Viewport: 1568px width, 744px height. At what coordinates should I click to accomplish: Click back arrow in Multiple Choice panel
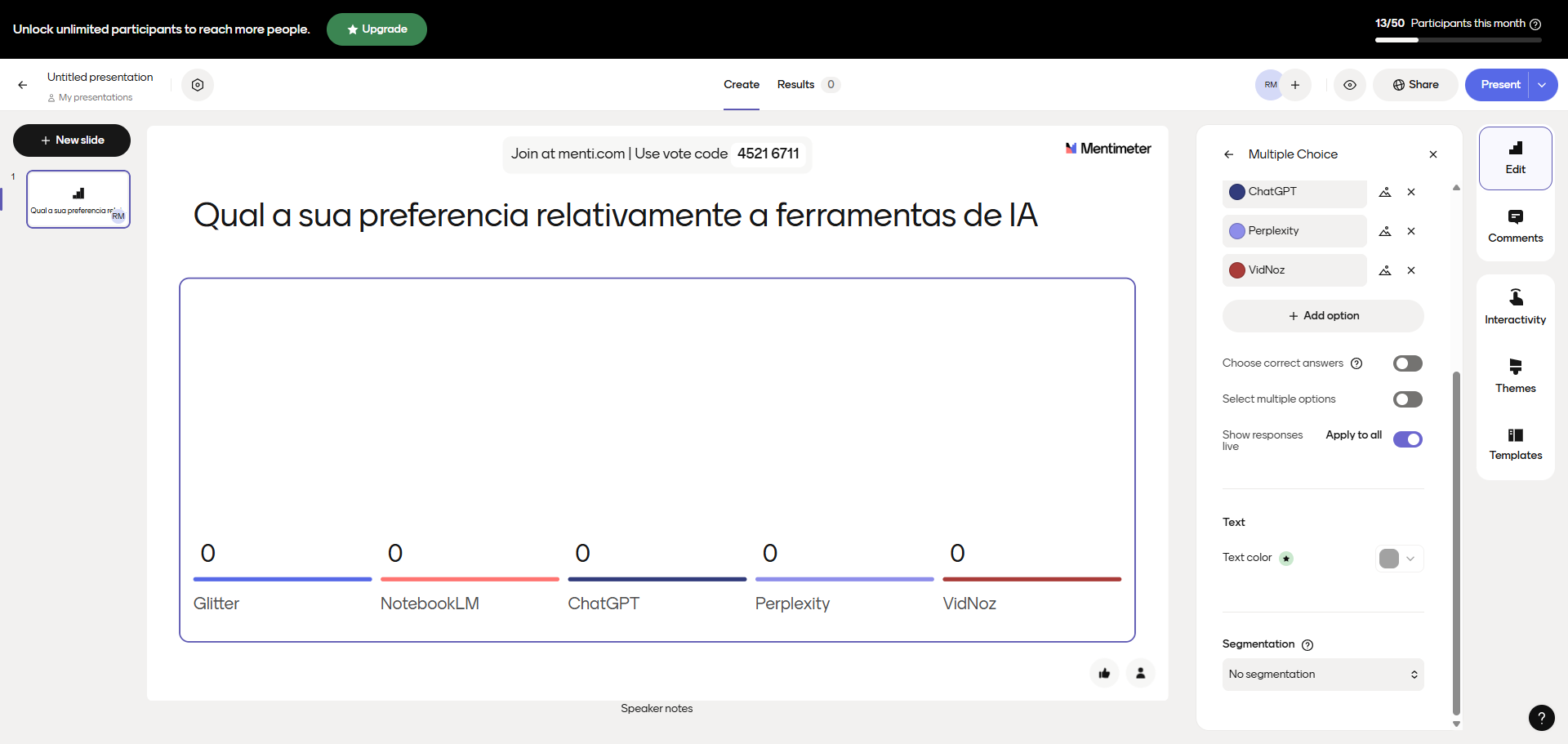[1229, 154]
